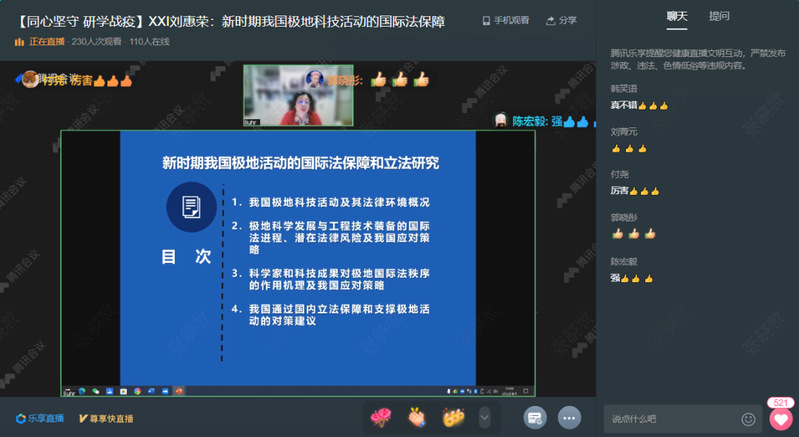This screenshot has width=799, height=437.
Task: Click the document icon beside 目次
Action: [189, 207]
